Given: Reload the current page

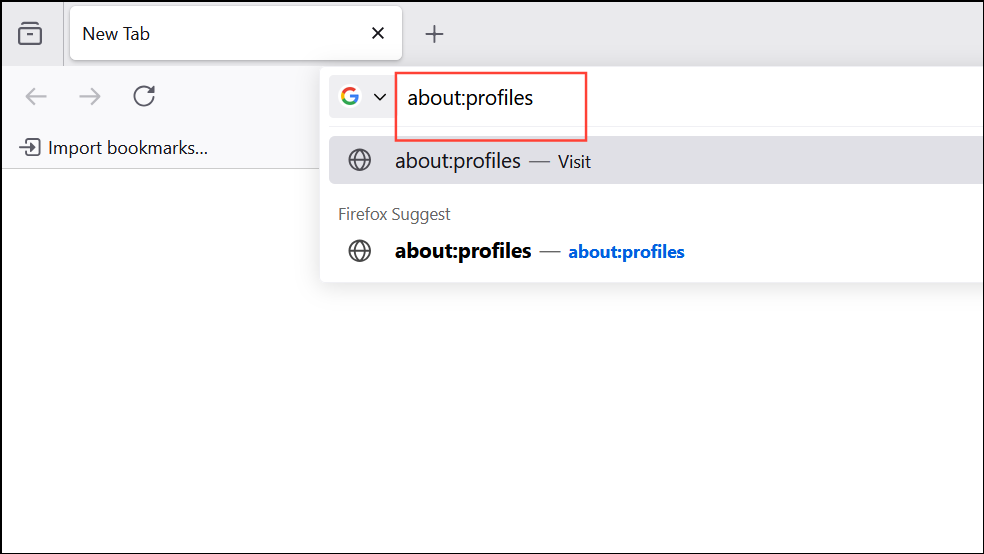Looking at the screenshot, I should (144, 96).
